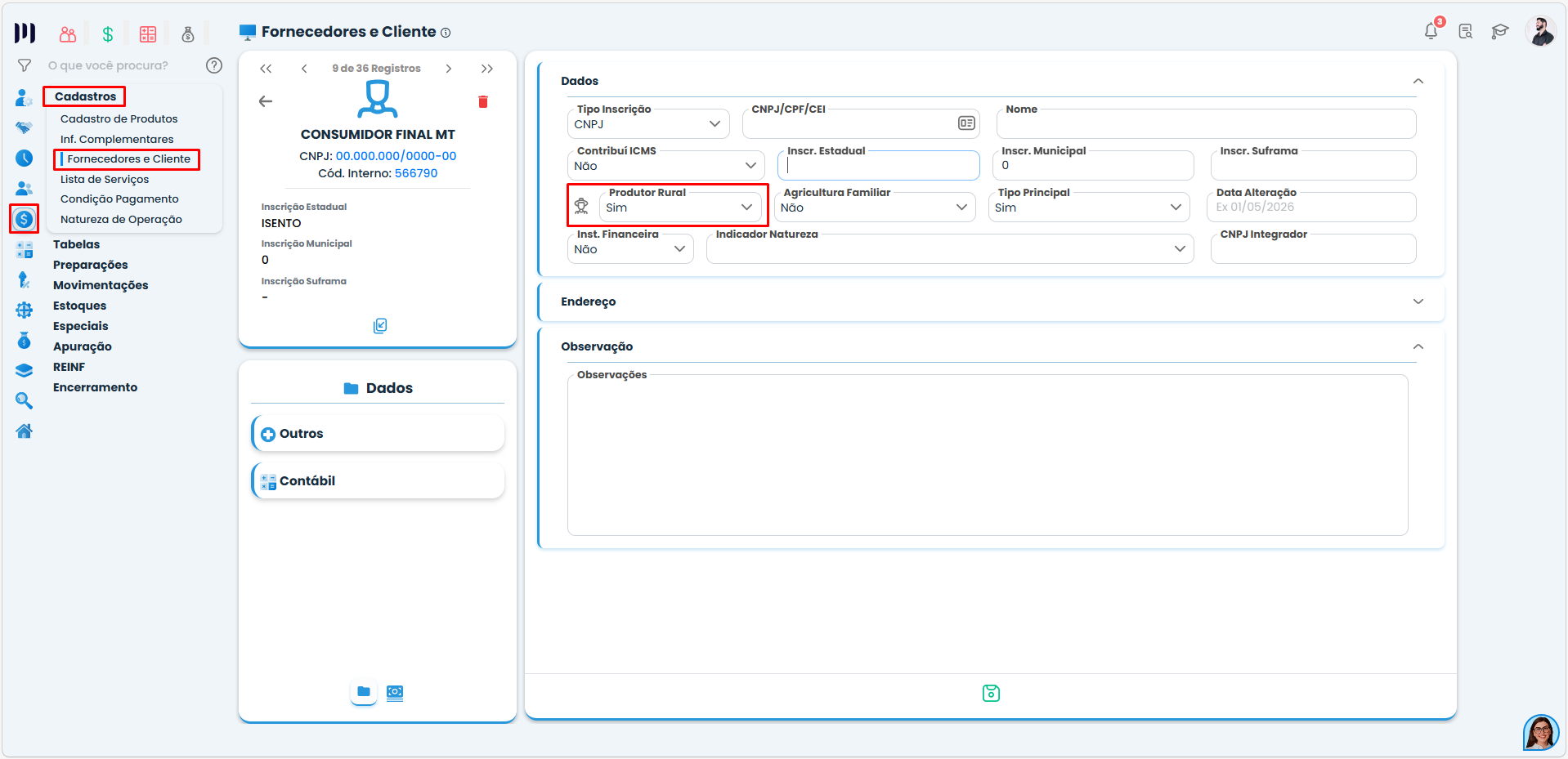Open Agricultura Familiar dropdown
This screenshot has height=759, width=1568.
[x=875, y=208]
